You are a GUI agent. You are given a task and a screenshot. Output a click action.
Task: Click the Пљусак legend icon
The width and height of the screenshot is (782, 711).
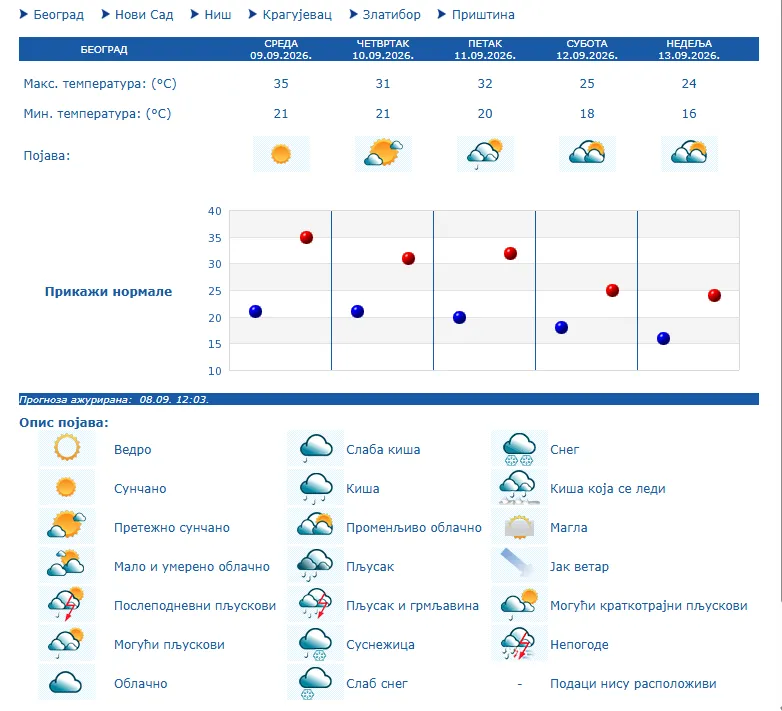point(316,565)
